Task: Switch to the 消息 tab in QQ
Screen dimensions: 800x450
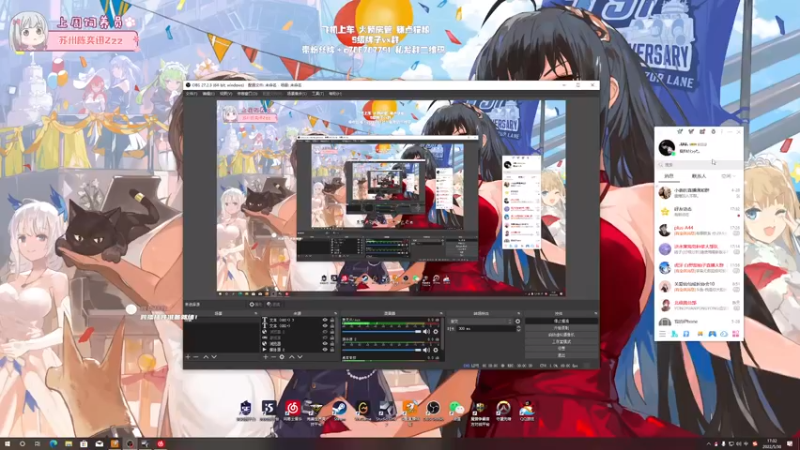Action: pos(669,176)
